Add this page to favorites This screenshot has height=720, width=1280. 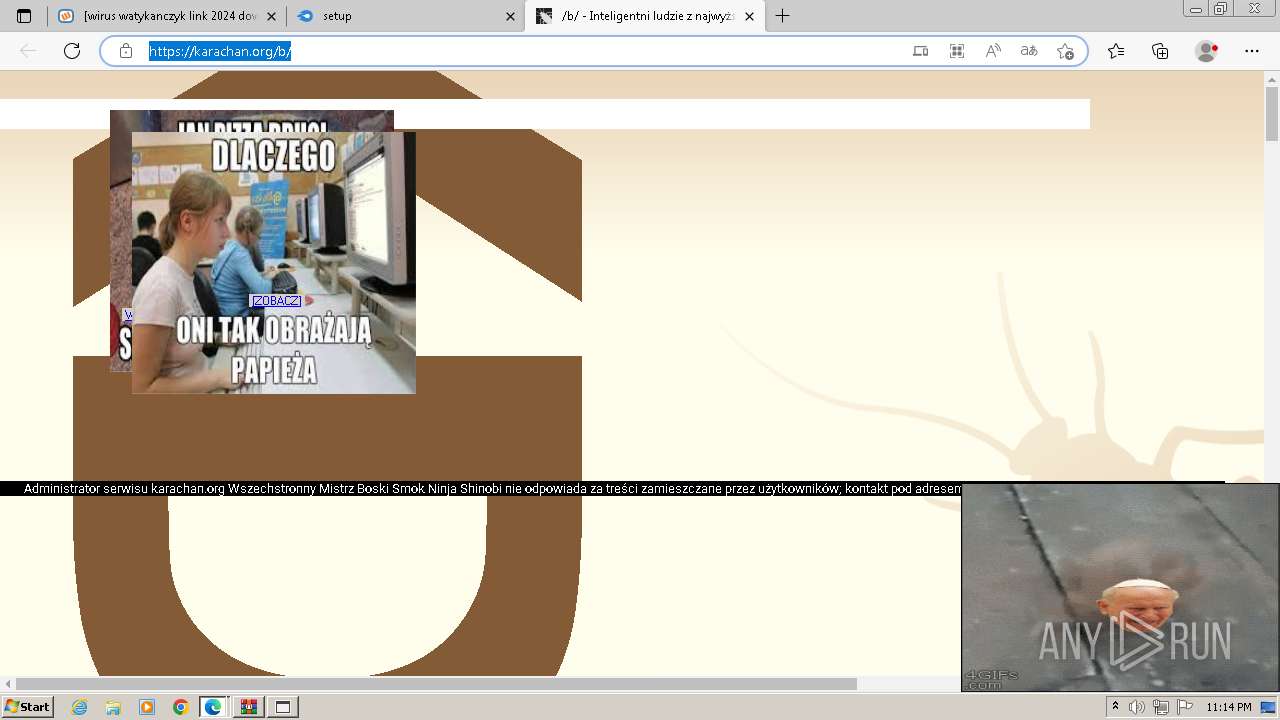click(x=1065, y=51)
